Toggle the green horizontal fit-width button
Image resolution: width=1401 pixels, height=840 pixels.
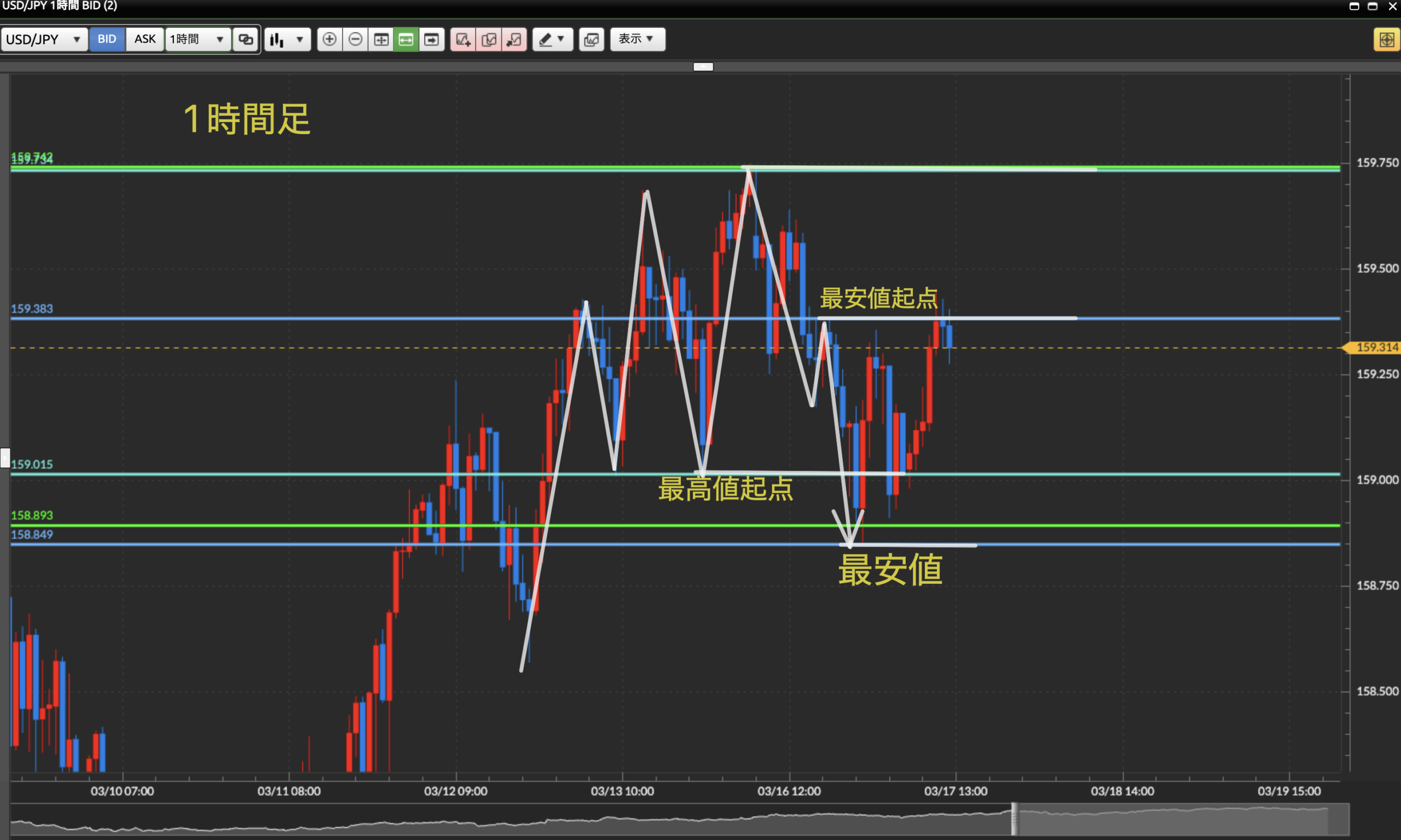406,39
